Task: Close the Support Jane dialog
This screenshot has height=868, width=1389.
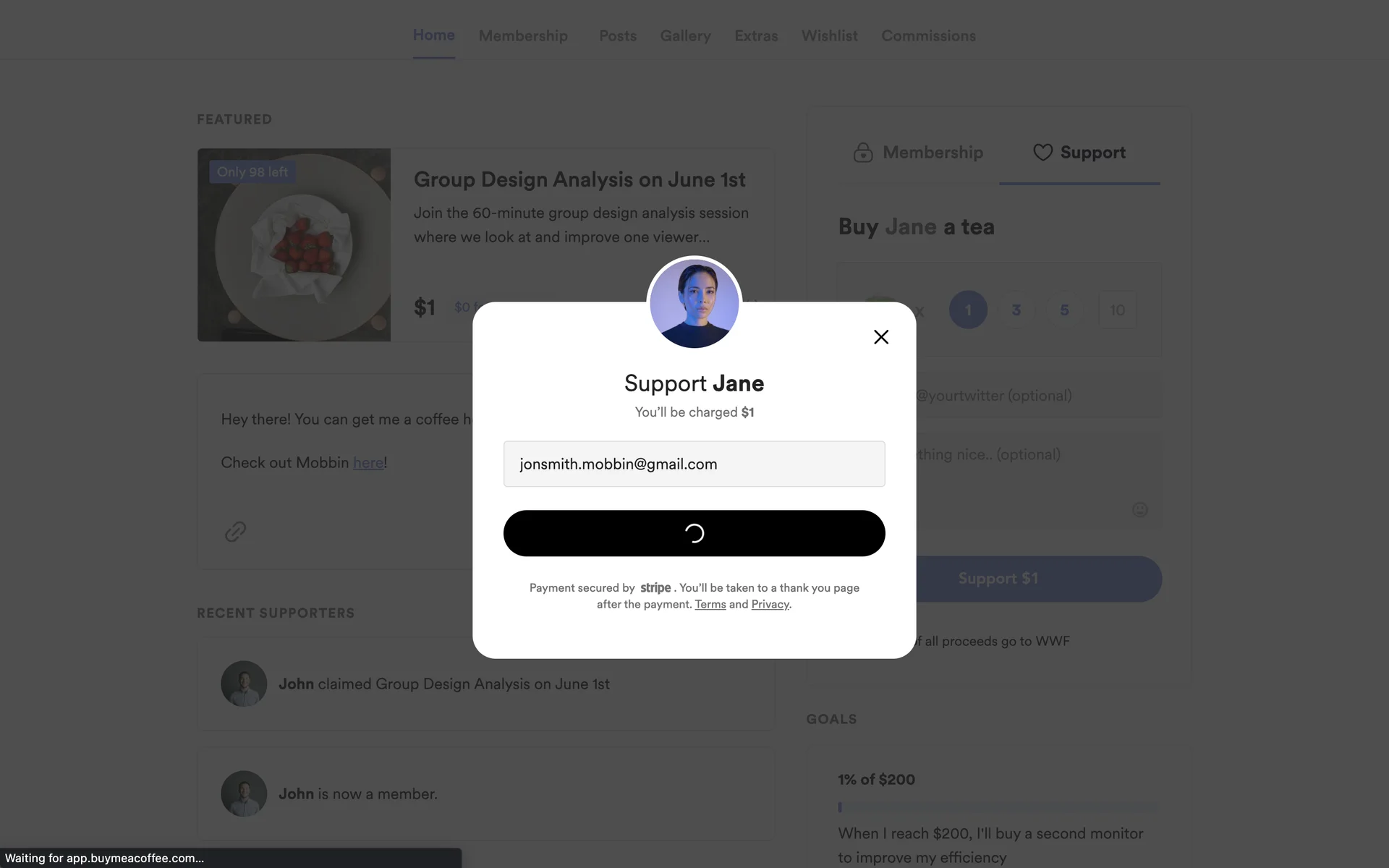Action: click(x=880, y=337)
